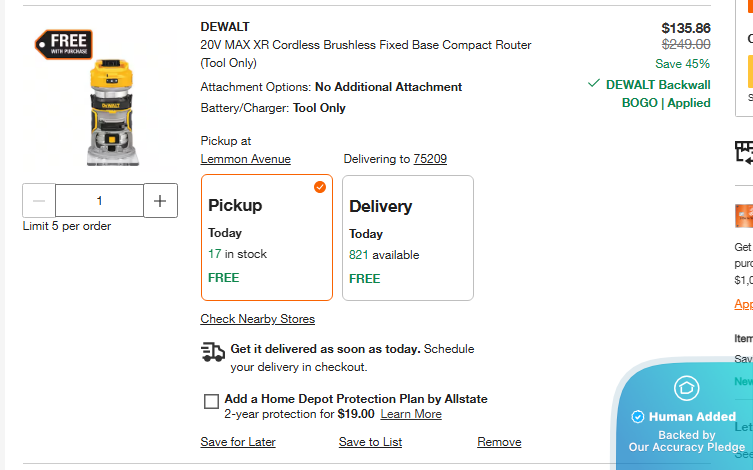
Task: Remove the router from cart
Action: click(499, 442)
